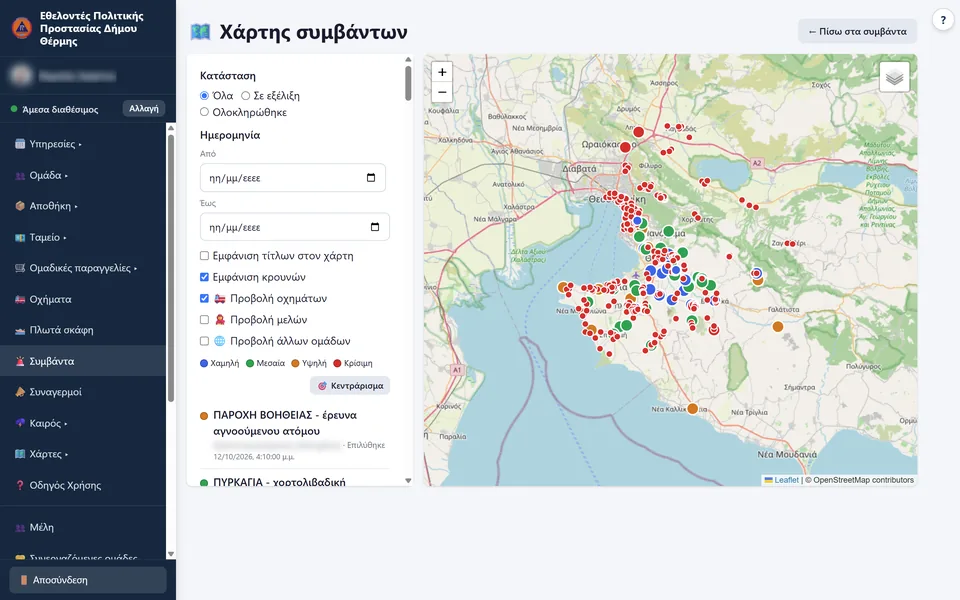The image size is (960, 600).
Task: Uncheck Εμφάνιση κρουνών checkbox
Action: tap(204, 277)
